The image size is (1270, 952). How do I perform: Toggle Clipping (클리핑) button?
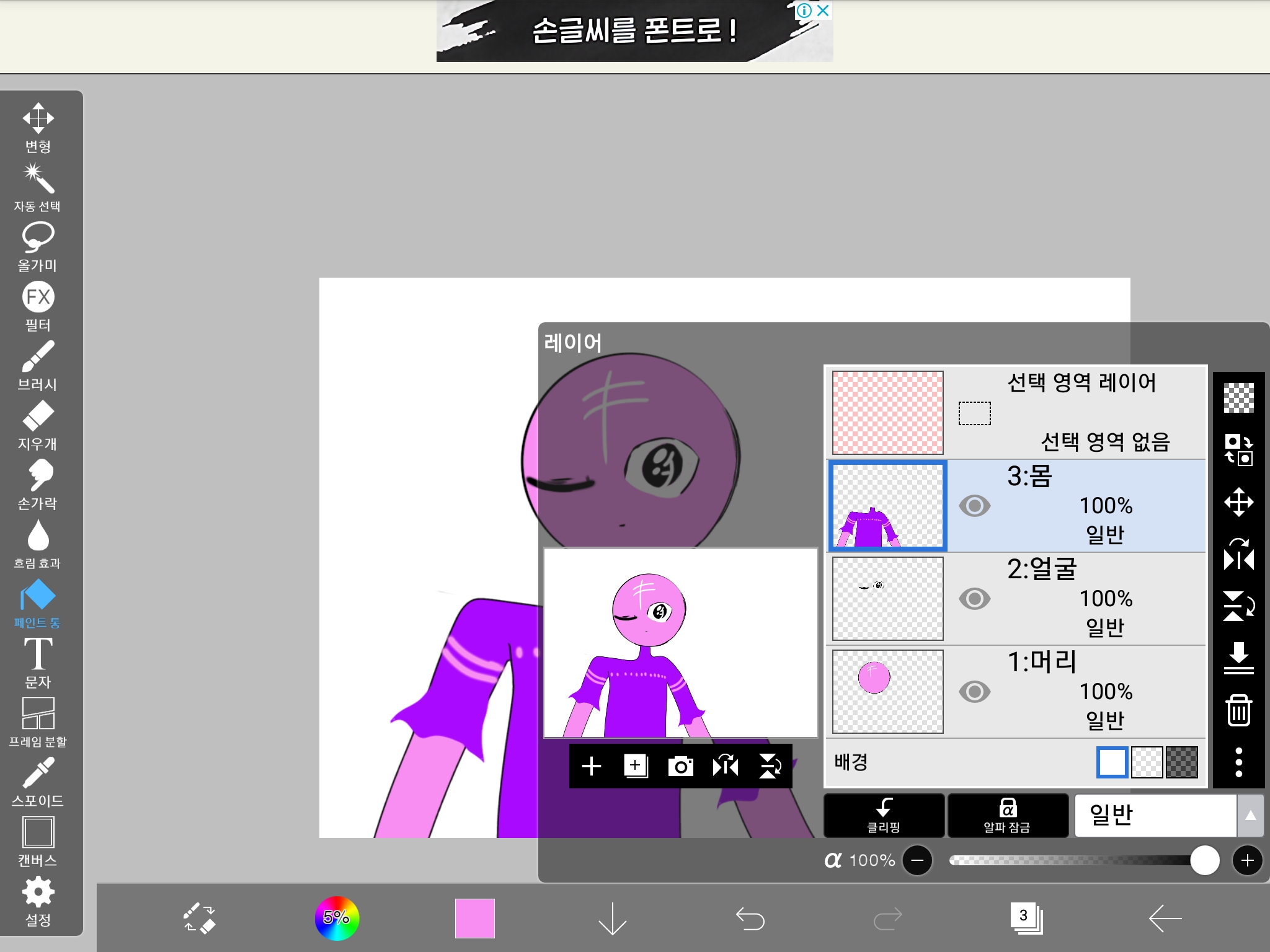884,816
